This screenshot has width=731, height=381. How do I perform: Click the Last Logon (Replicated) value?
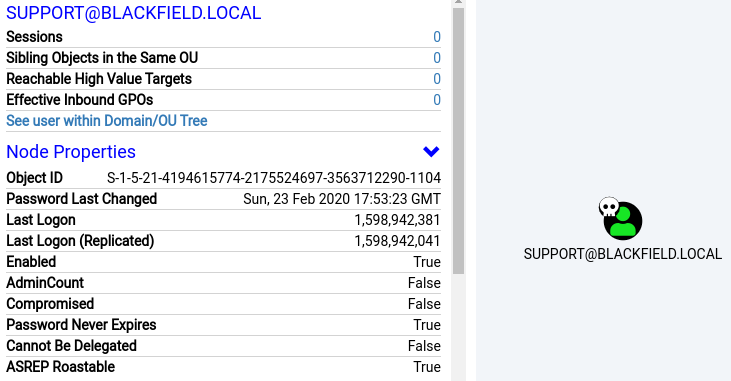click(x=397, y=241)
